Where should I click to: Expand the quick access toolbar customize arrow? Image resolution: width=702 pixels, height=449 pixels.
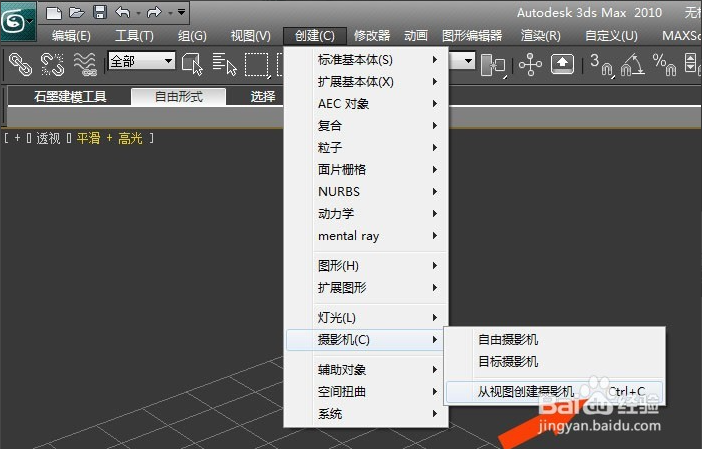click(x=181, y=12)
